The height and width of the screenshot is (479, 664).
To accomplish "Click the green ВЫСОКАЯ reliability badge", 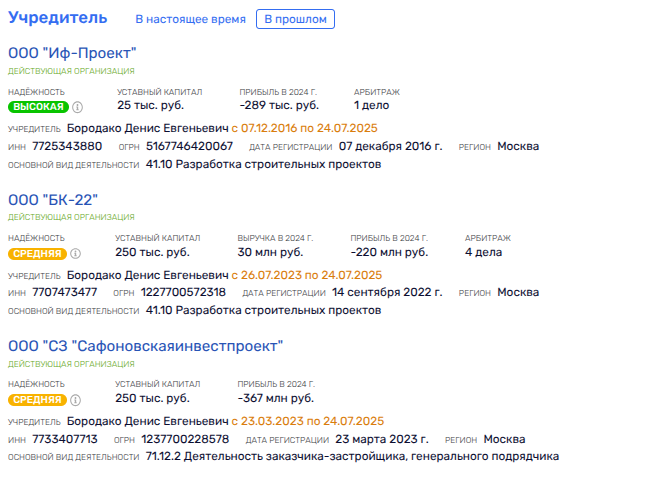I will (38, 107).
